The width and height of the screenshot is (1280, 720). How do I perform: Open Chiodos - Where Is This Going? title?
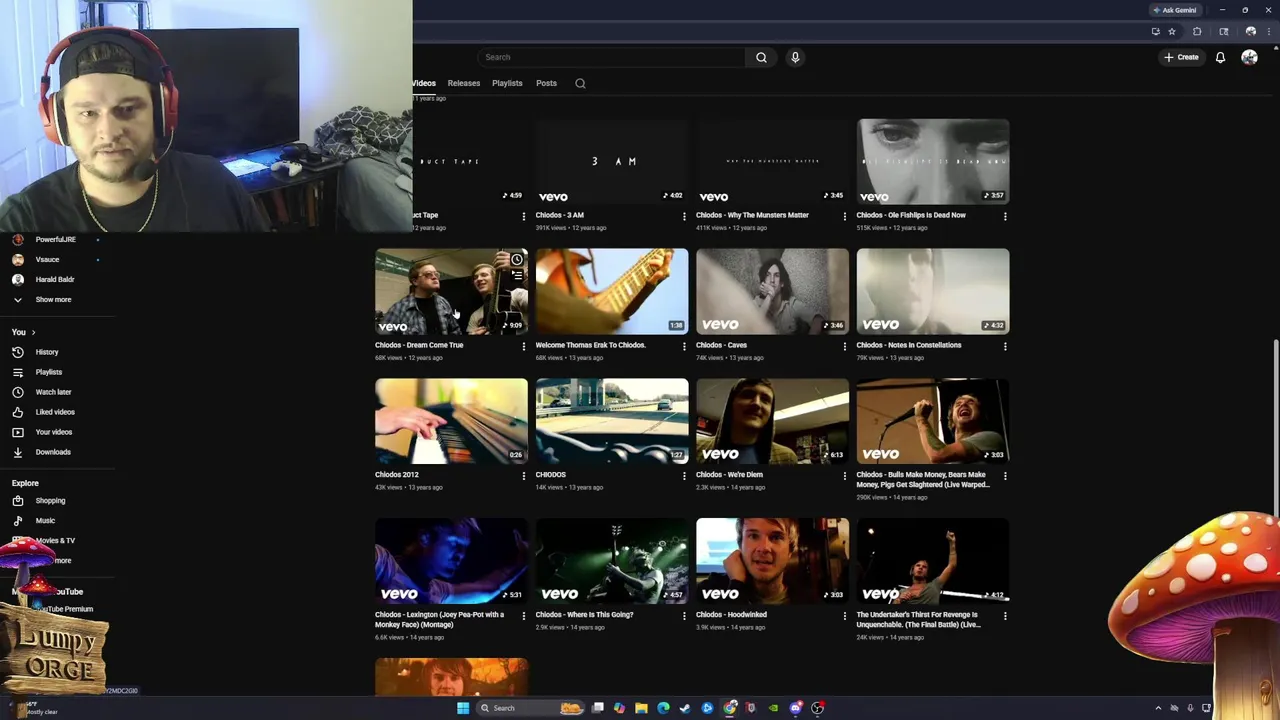click(x=584, y=615)
